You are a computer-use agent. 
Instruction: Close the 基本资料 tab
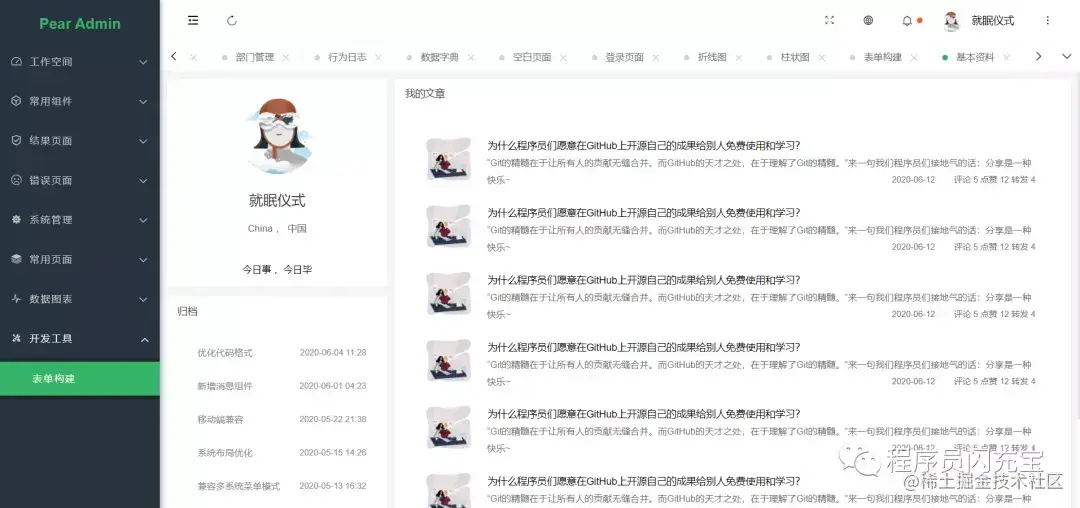tap(1007, 58)
